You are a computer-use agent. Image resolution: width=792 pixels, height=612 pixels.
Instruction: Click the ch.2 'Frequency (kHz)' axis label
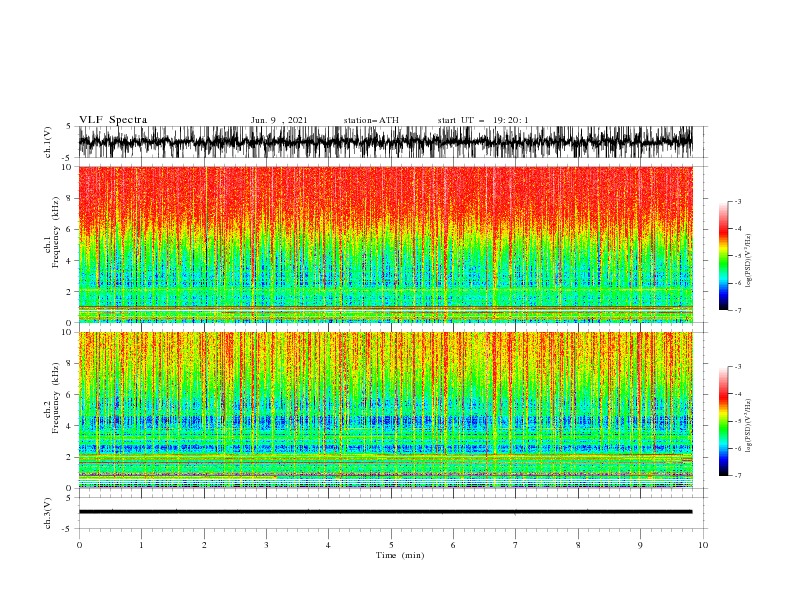[56, 398]
